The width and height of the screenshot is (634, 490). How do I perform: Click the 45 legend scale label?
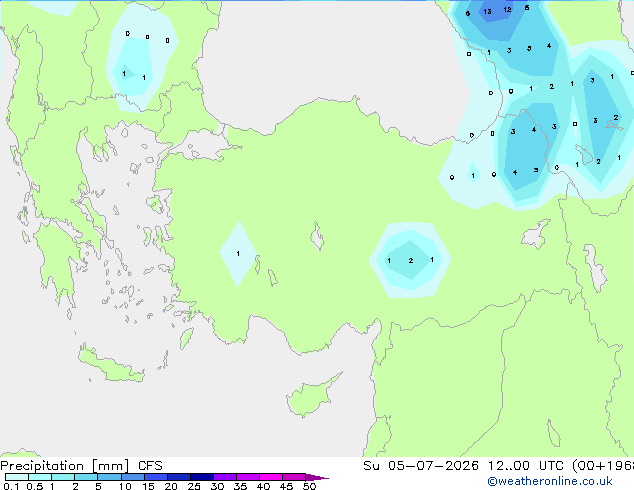tap(286, 486)
